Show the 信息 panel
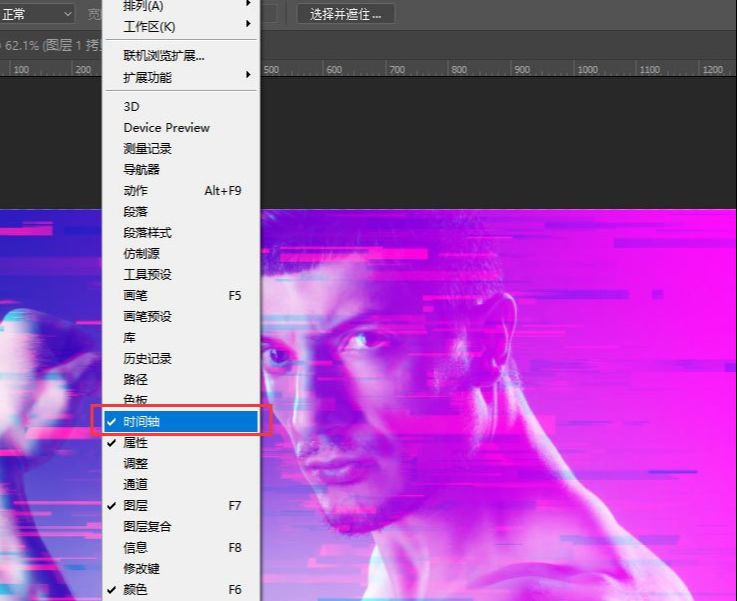The width and height of the screenshot is (737, 601). click(181, 547)
